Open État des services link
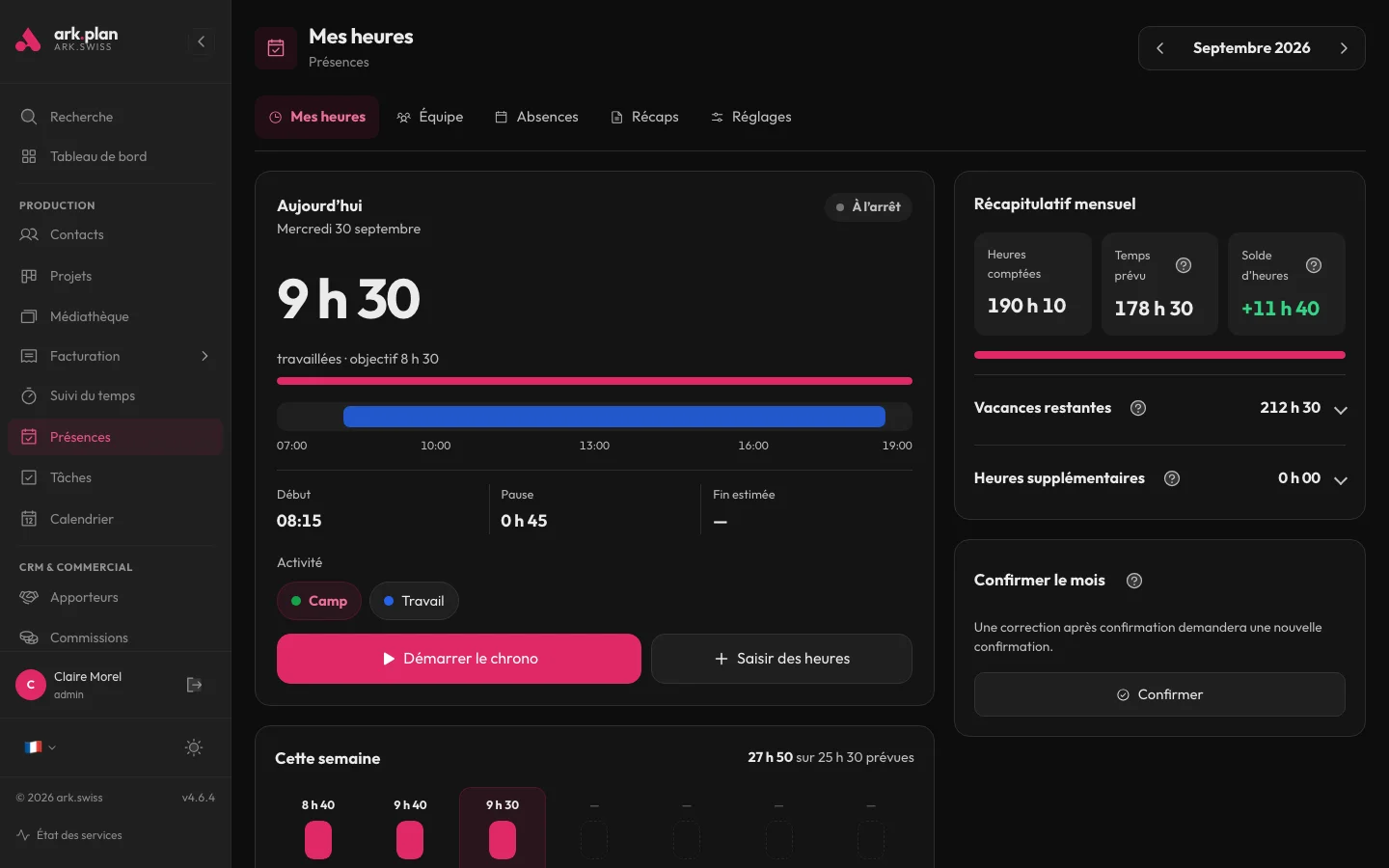This screenshot has width=1389, height=868. (x=69, y=835)
